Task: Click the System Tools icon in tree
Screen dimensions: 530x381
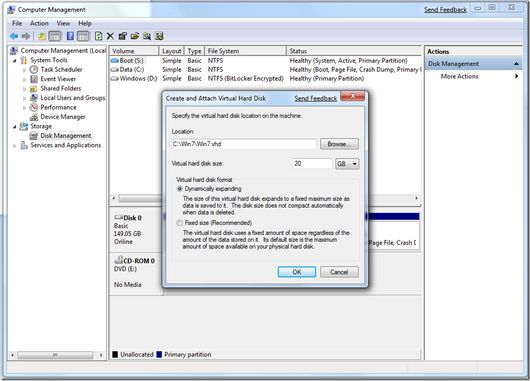Action: (x=24, y=60)
